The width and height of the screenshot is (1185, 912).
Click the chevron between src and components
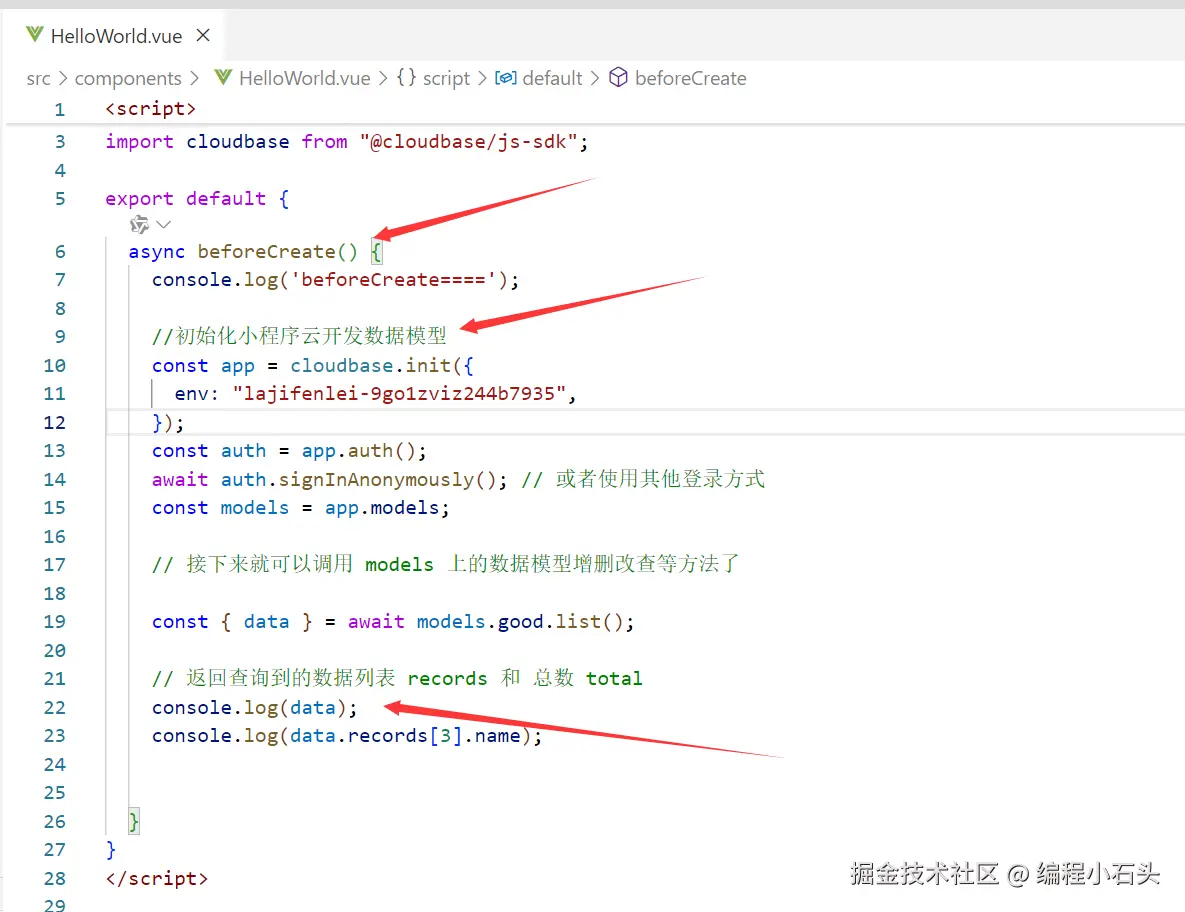[63, 79]
